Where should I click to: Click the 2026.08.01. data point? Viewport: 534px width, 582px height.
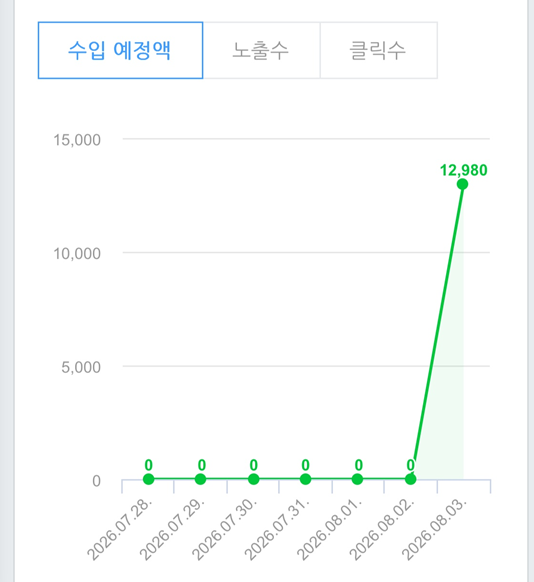(x=357, y=479)
